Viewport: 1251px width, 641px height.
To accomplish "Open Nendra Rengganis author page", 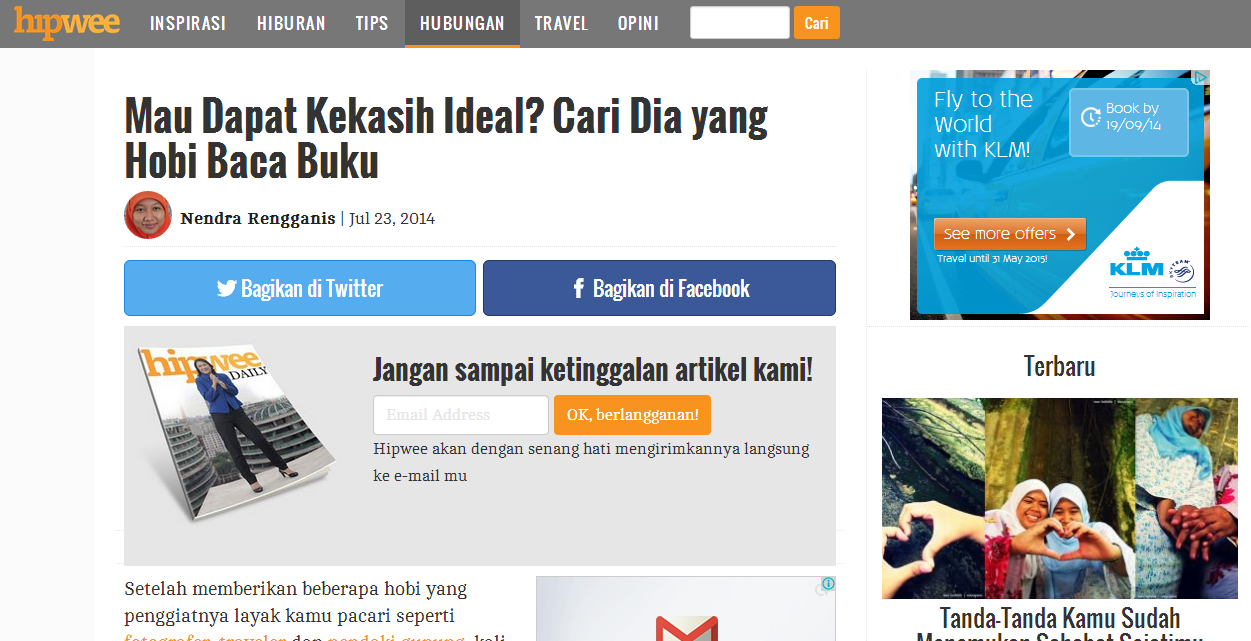I will [258, 218].
